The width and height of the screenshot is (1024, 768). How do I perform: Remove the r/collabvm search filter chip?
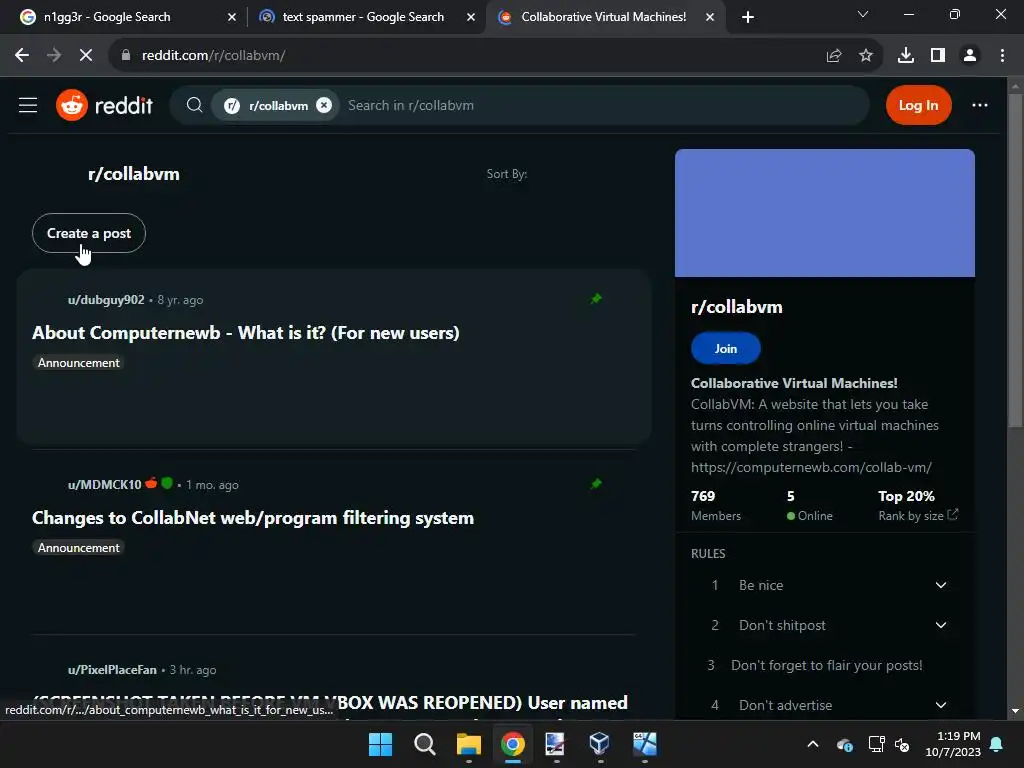[324, 105]
